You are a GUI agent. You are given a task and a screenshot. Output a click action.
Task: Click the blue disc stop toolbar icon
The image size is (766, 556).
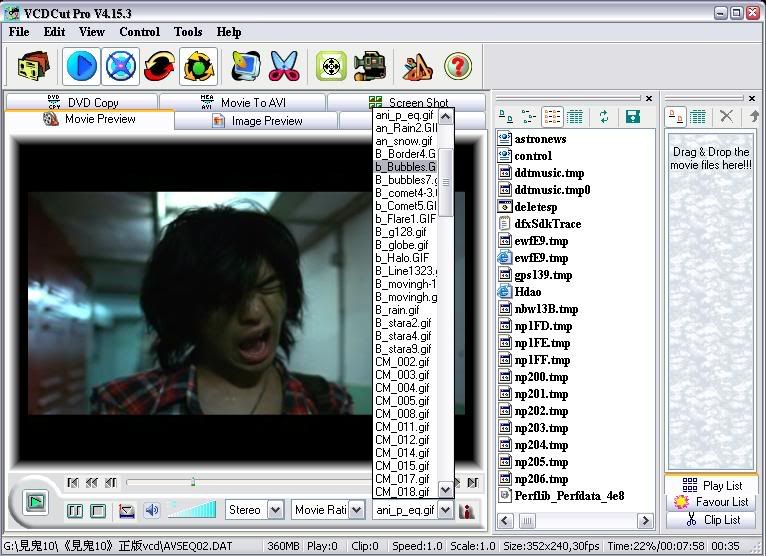coord(121,66)
